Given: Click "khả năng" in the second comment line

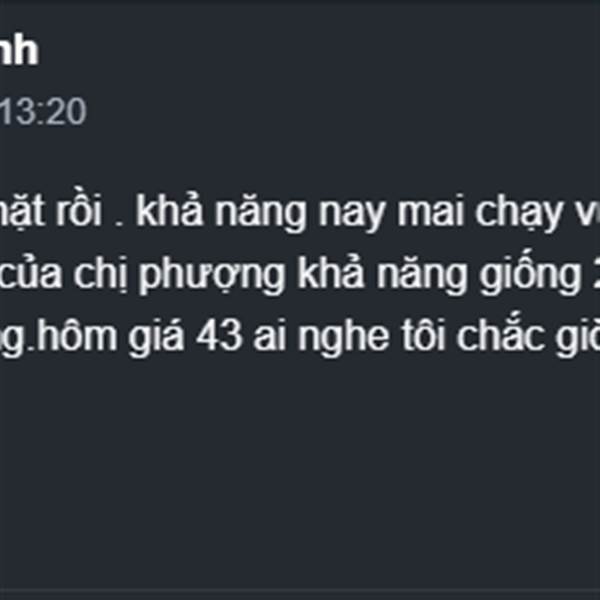Looking at the screenshot, I should pyautogui.click(x=383, y=275).
